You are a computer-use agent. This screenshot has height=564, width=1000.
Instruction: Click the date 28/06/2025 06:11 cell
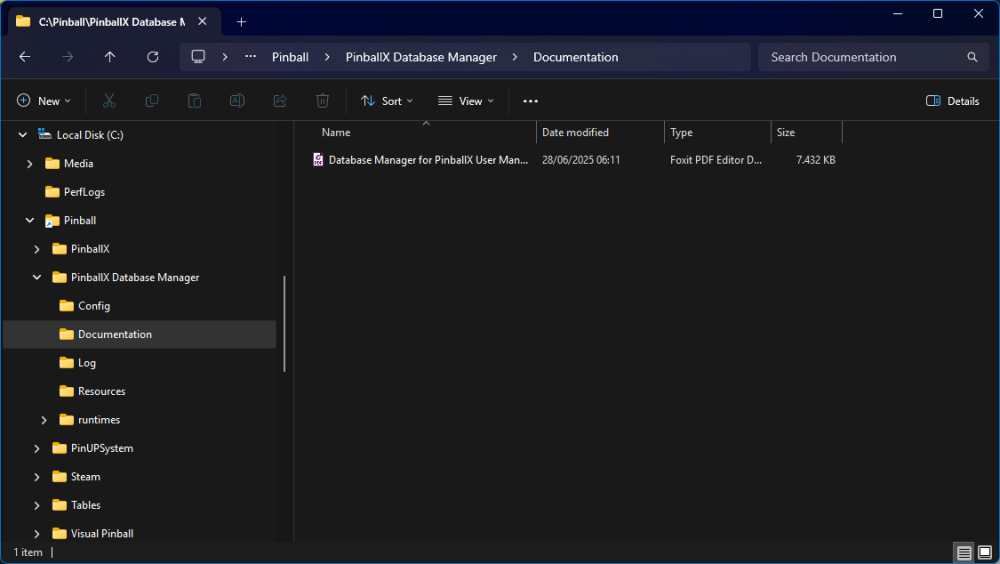[x=581, y=160]
